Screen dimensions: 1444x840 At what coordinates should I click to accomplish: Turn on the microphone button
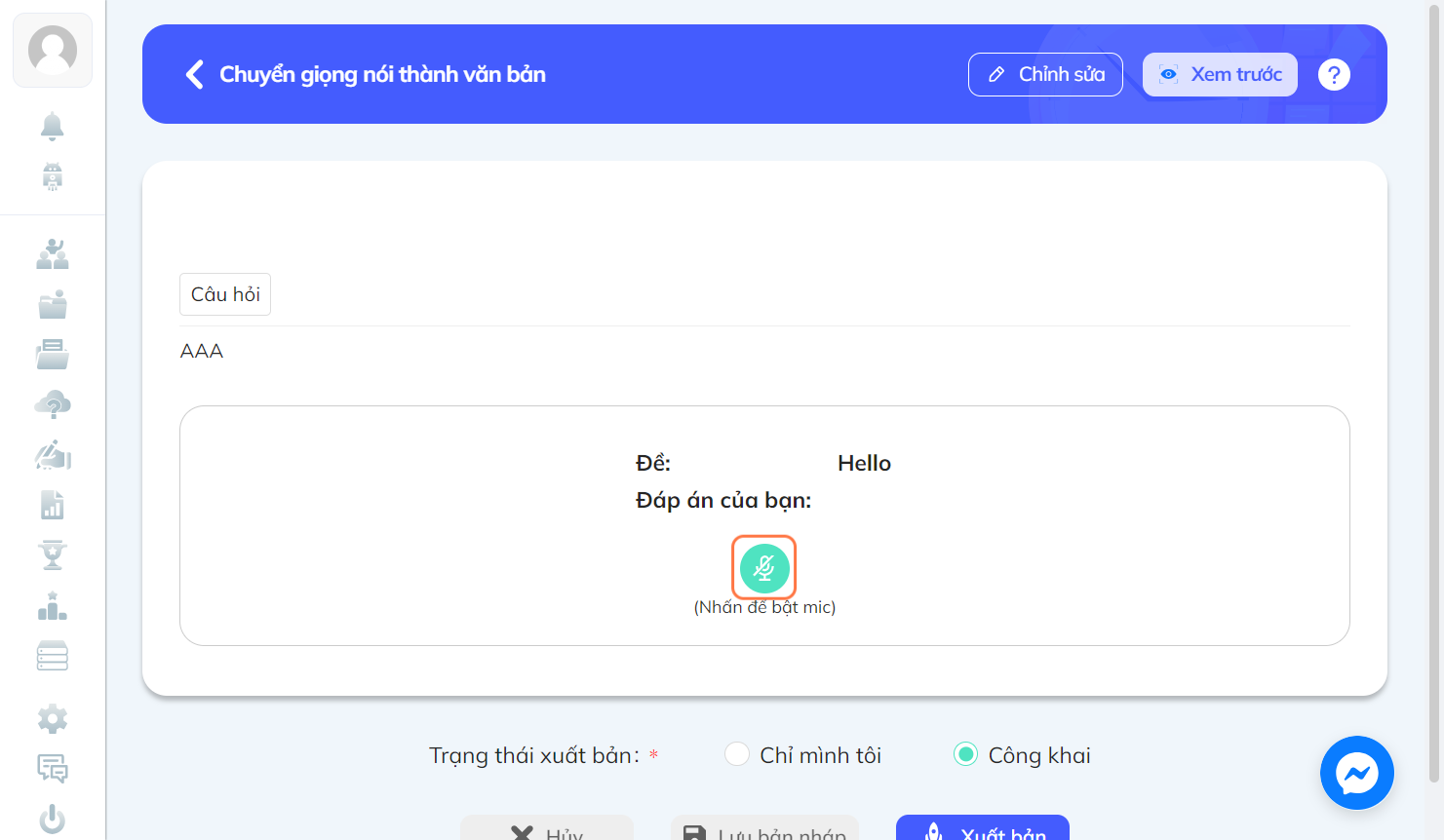click(x=764, y=568)
